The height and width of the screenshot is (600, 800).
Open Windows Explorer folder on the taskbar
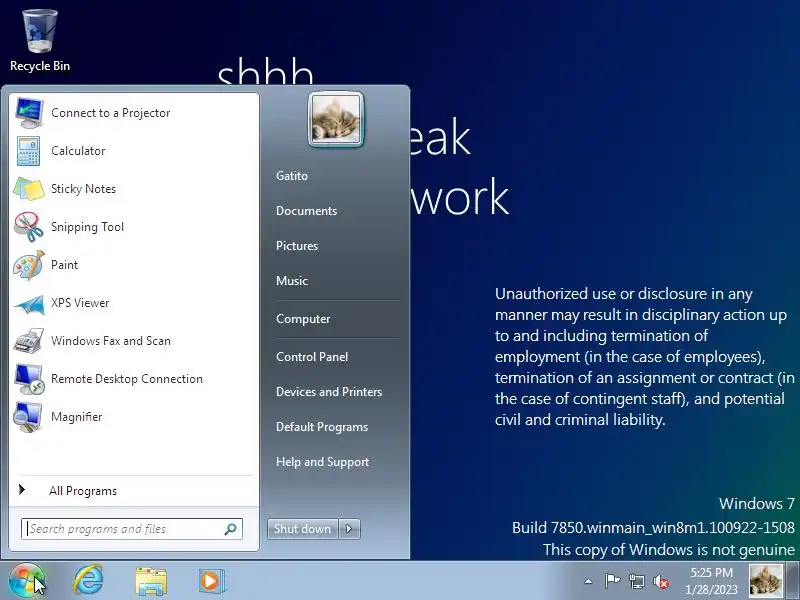click(x=151, y=581)
